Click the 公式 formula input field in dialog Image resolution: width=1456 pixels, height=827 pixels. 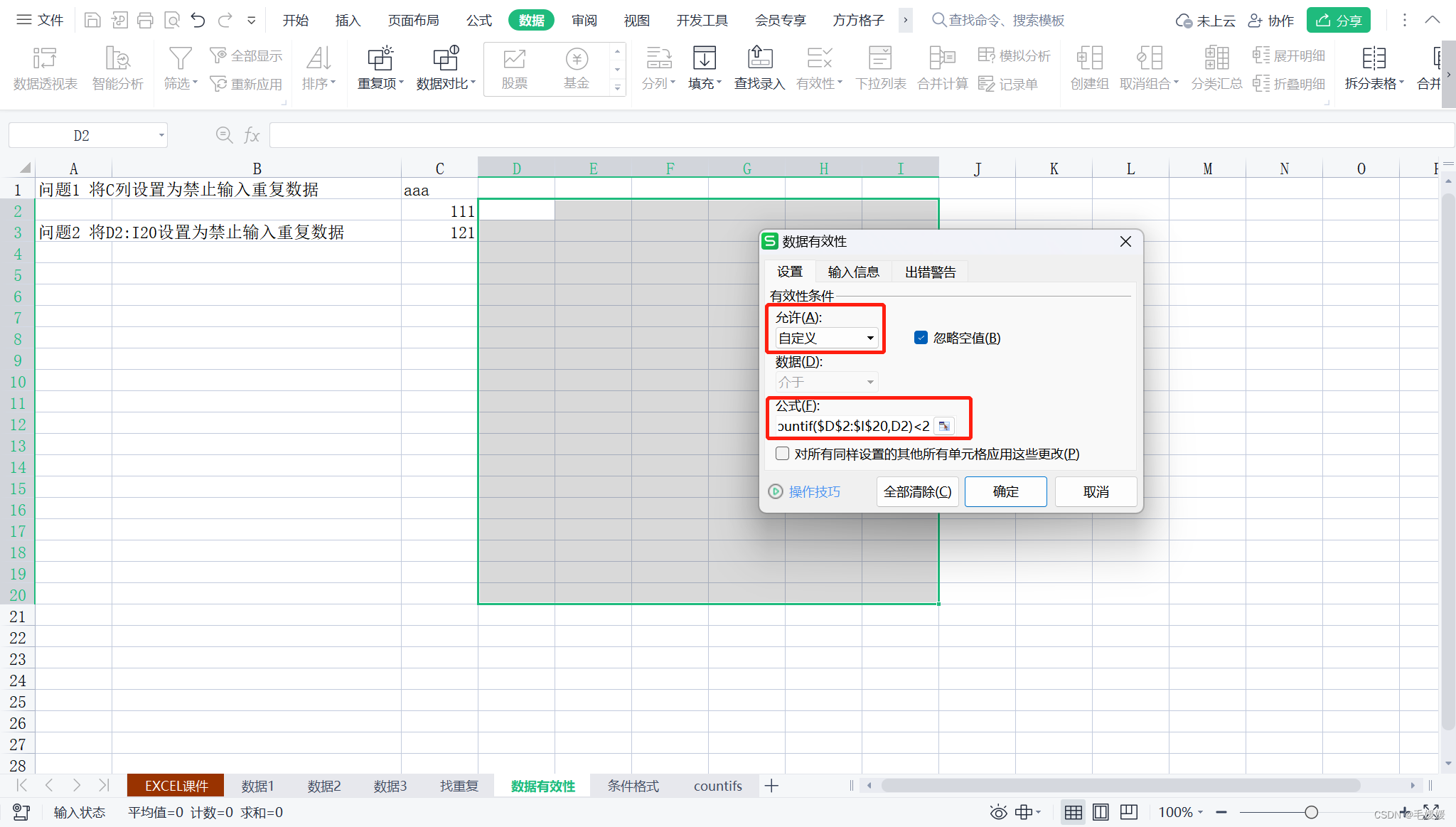click(853, 426)
